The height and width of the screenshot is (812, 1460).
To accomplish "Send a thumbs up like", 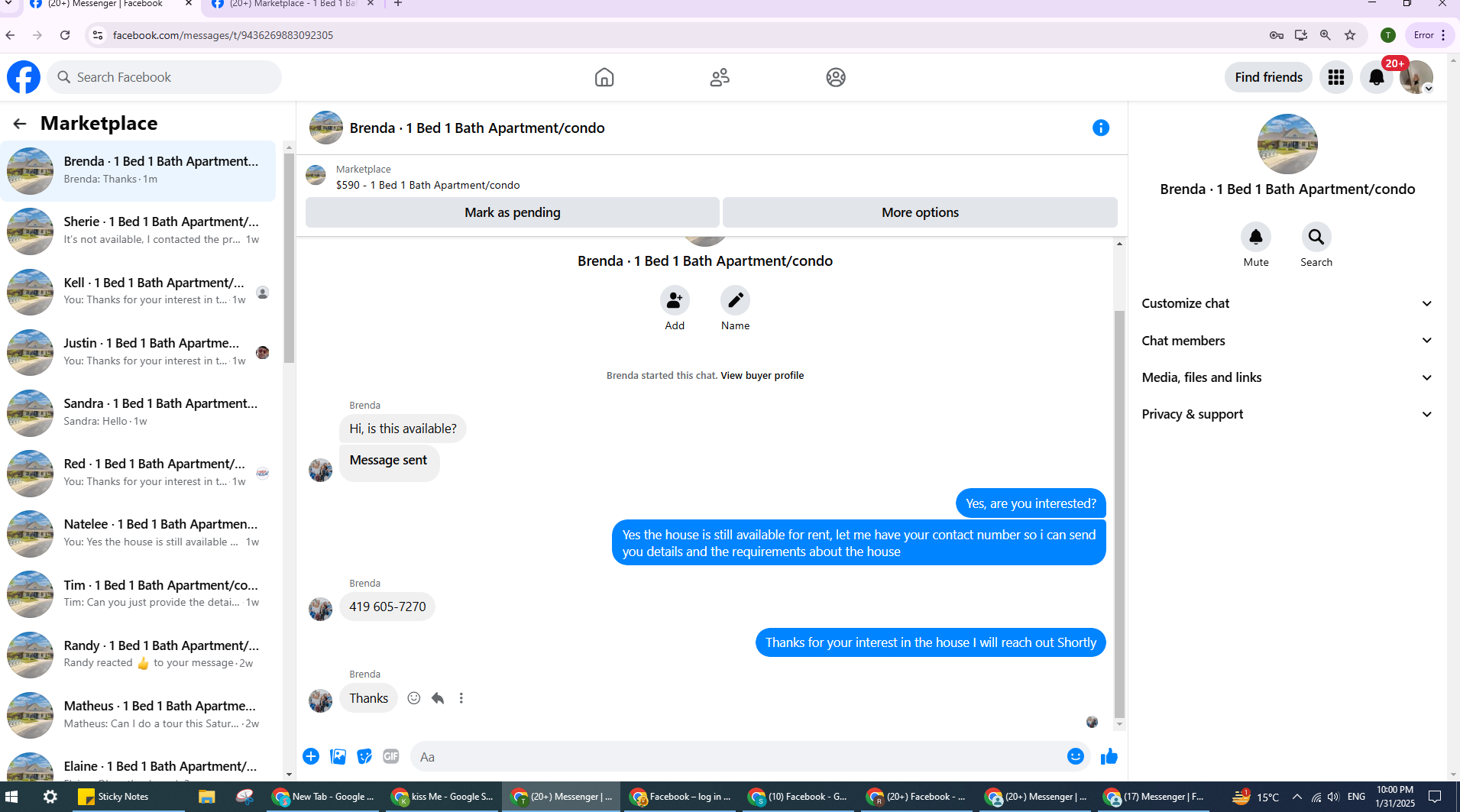I will [x=1109, y=756].
